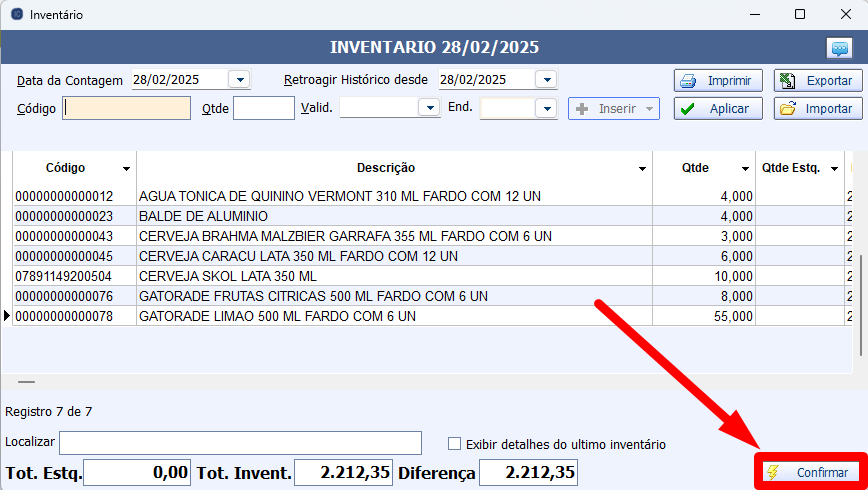
Task: Enable Exibir detalhes do ultimo inventário checkbox
Action: 455,444
